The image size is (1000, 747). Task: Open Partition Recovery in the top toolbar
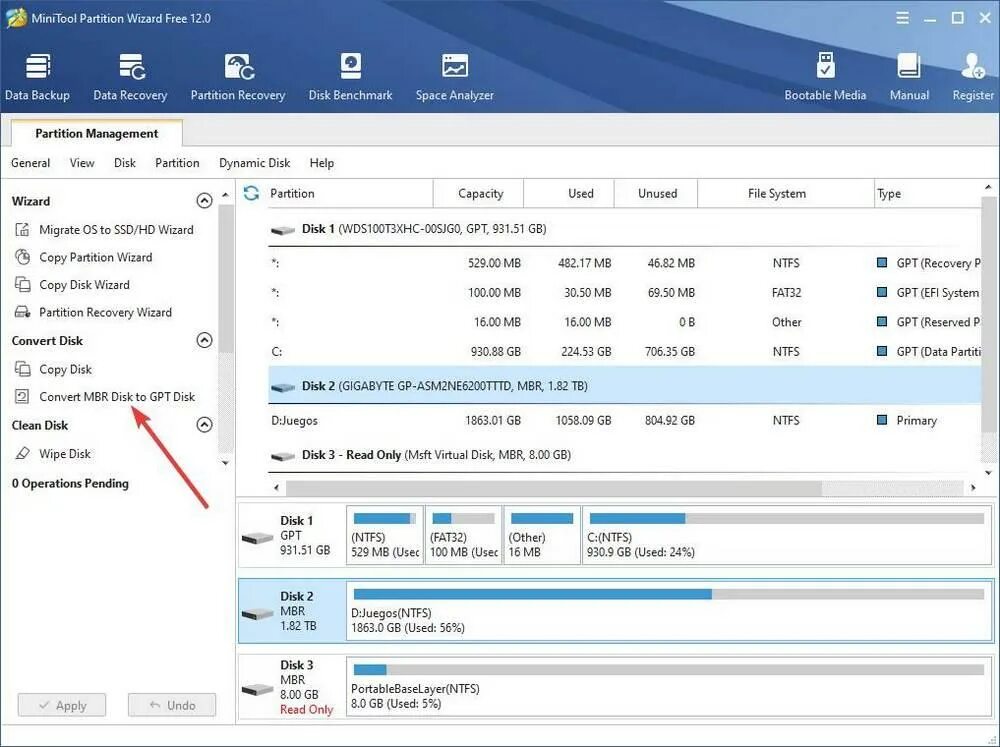click(x=238, y=77)
